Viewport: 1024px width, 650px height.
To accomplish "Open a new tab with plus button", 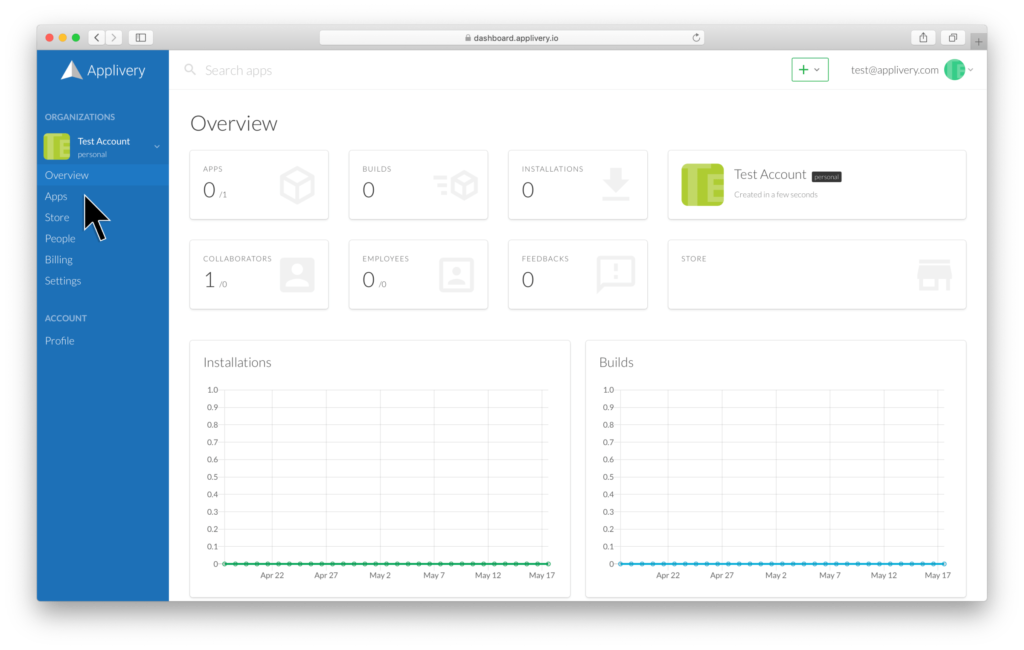I will [978, 42].
